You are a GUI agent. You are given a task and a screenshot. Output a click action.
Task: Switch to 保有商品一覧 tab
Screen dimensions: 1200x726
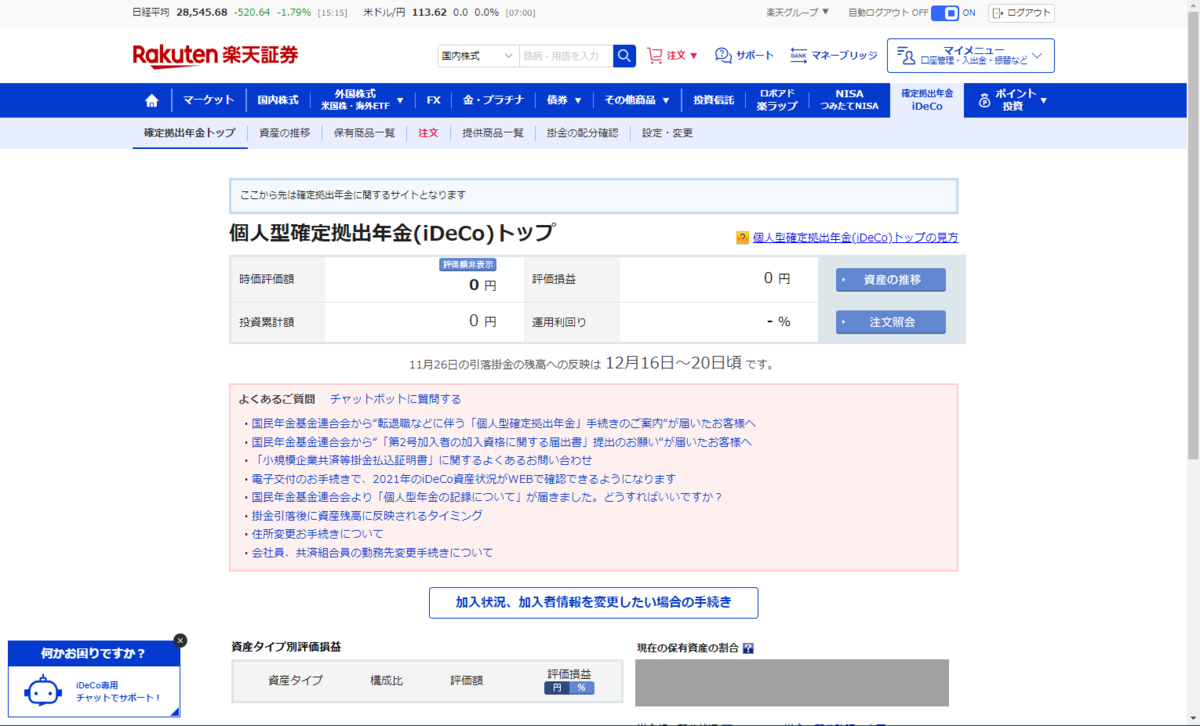coord(364,133)
